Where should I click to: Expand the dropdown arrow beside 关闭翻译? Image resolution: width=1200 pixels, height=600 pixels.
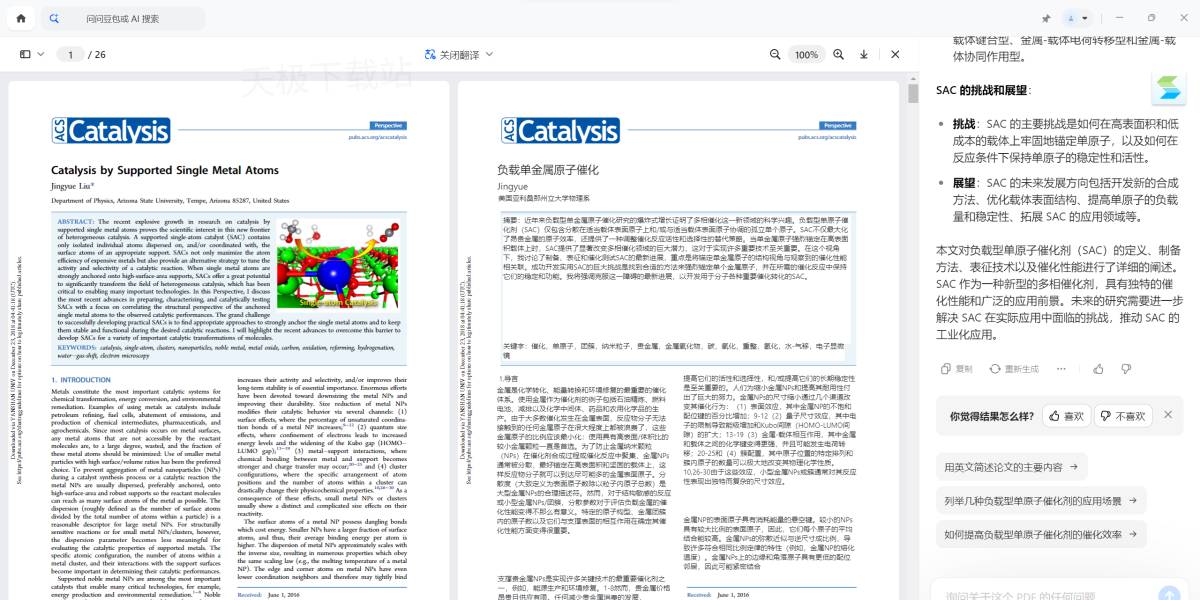click(x=491, y=54)
